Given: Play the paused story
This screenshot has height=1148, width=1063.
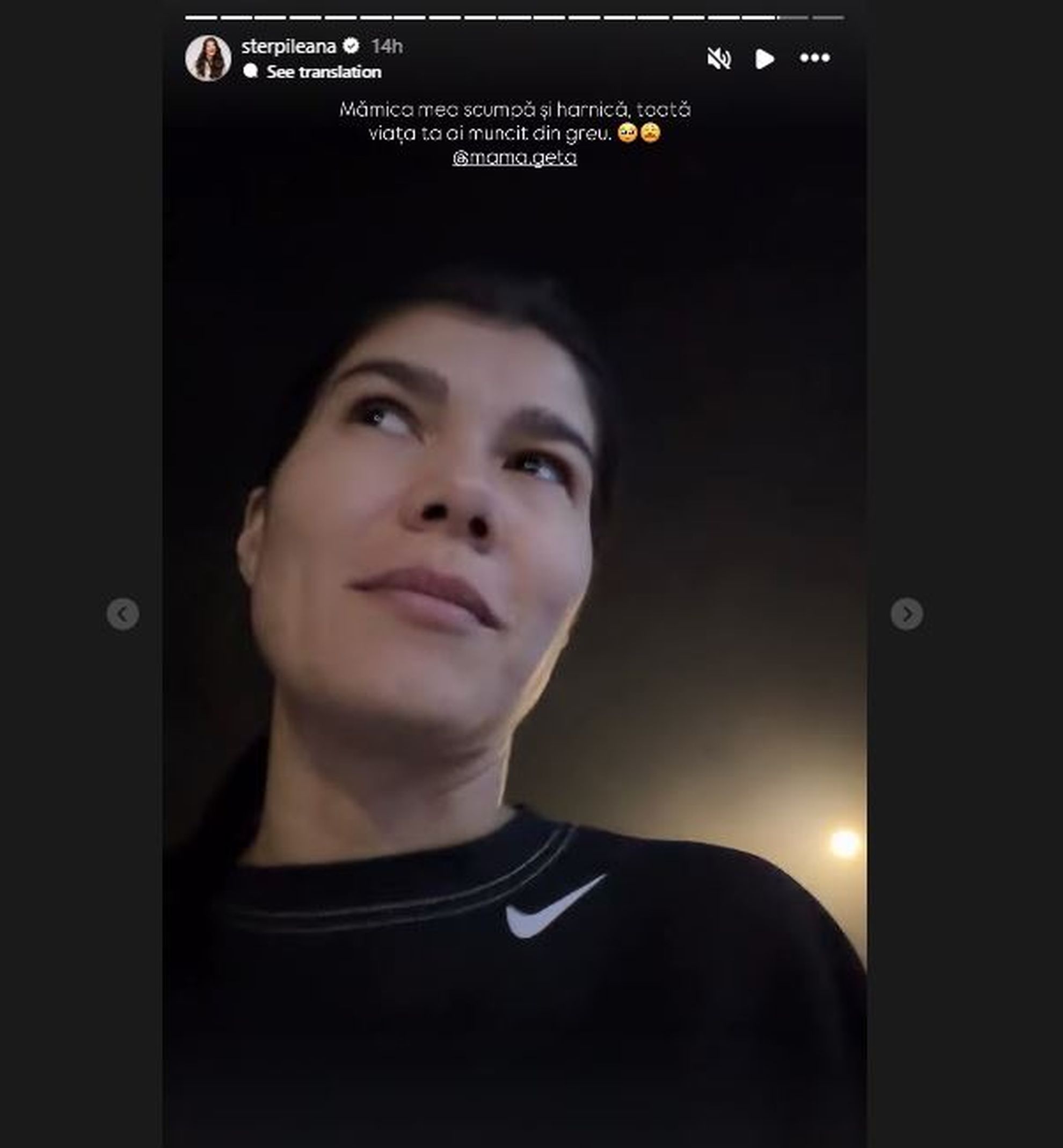Looking at the screenshot, I should click(765, 59).
